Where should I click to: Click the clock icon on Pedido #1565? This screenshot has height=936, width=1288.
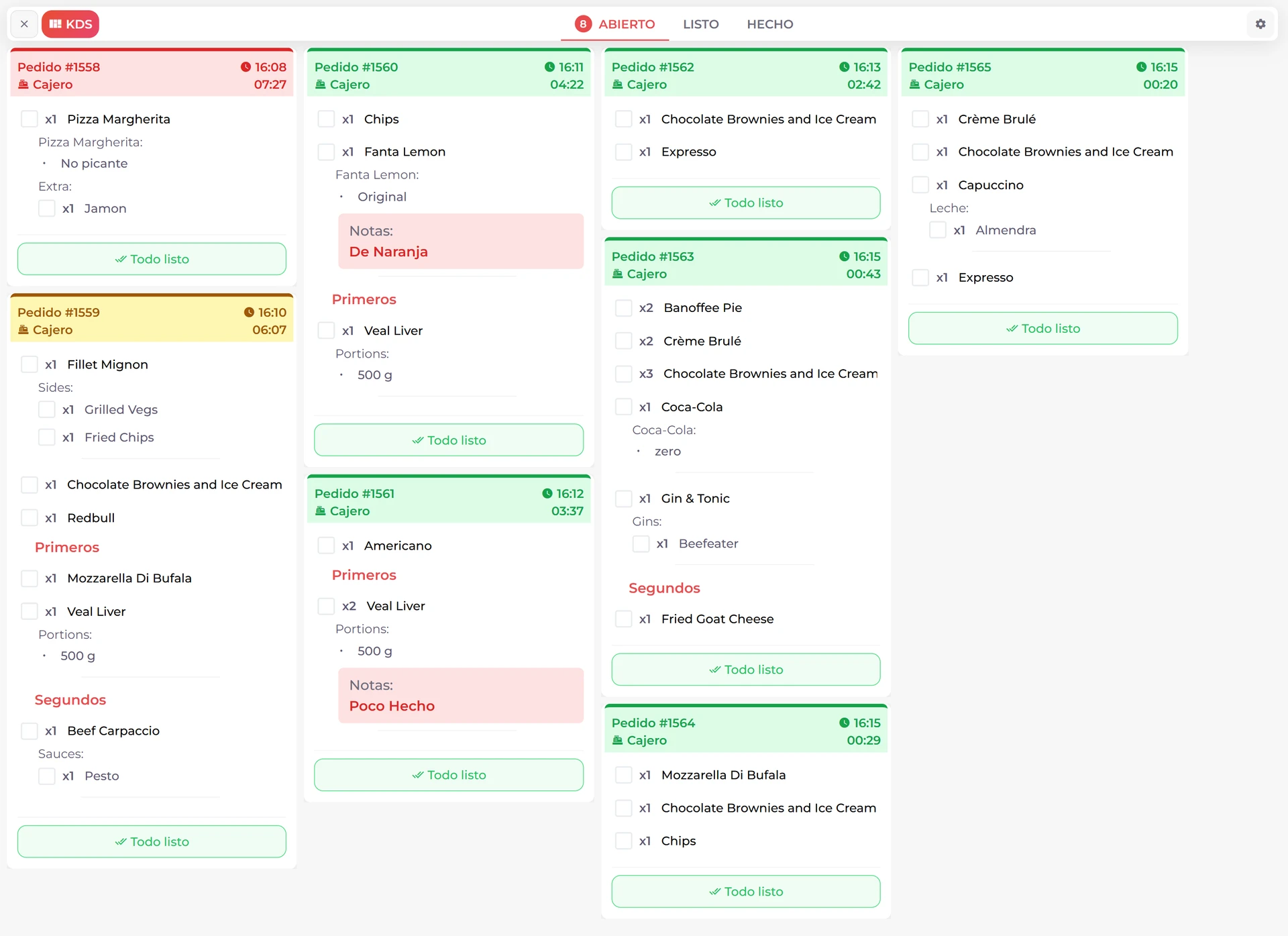tap(1141, 67)
